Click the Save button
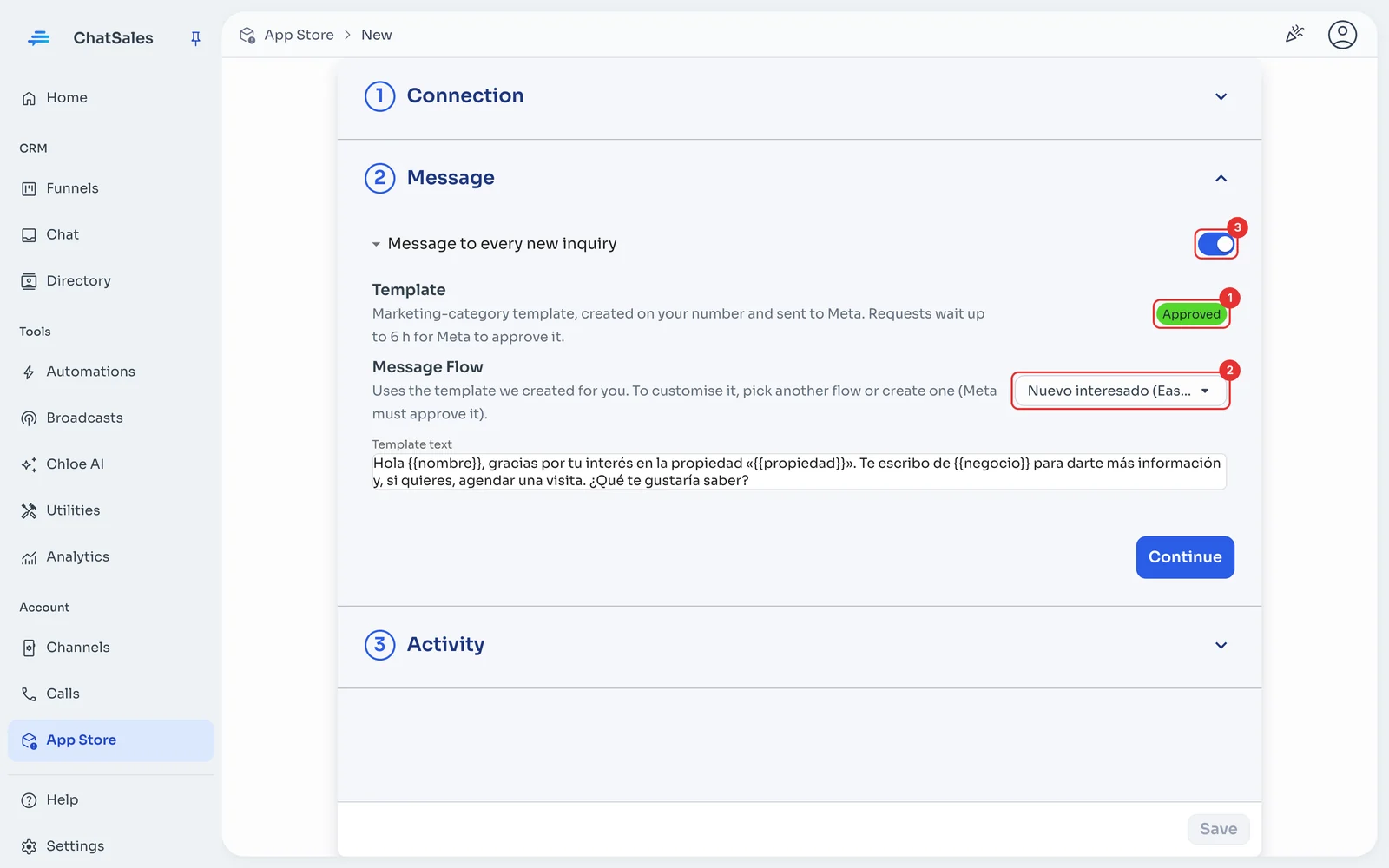 [1218, 829]
